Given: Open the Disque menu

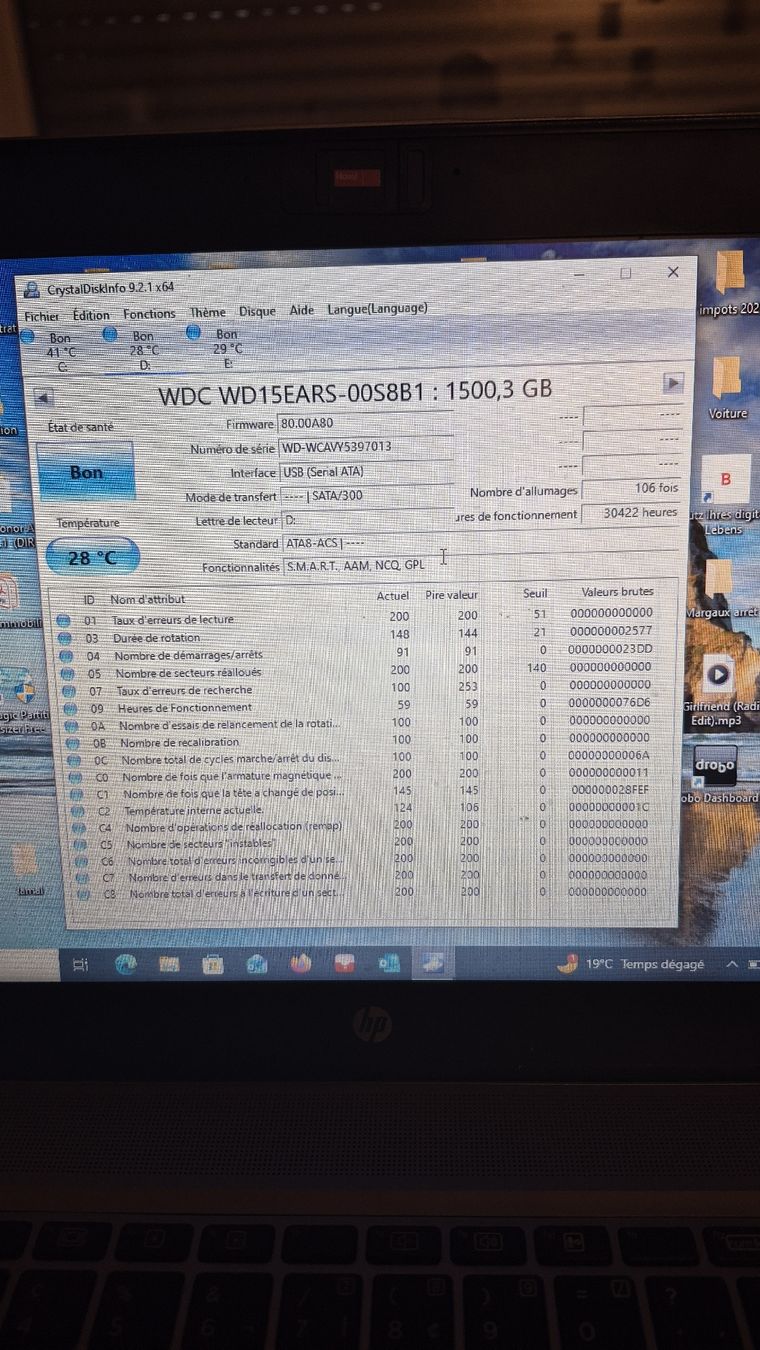Looking at the screenshot, I should [257, 311].
